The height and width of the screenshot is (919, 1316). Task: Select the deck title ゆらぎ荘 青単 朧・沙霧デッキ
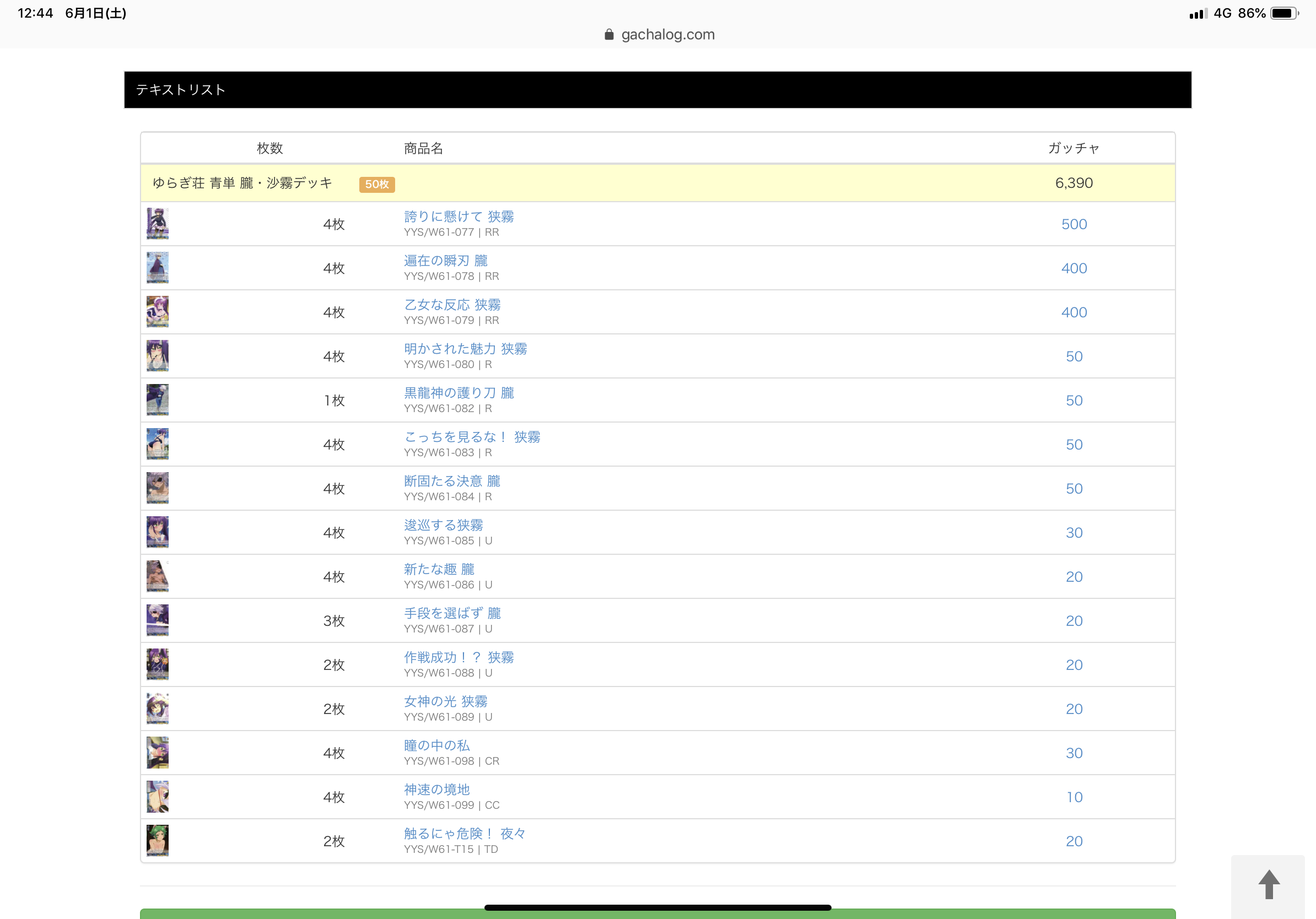tap(242, 183)
